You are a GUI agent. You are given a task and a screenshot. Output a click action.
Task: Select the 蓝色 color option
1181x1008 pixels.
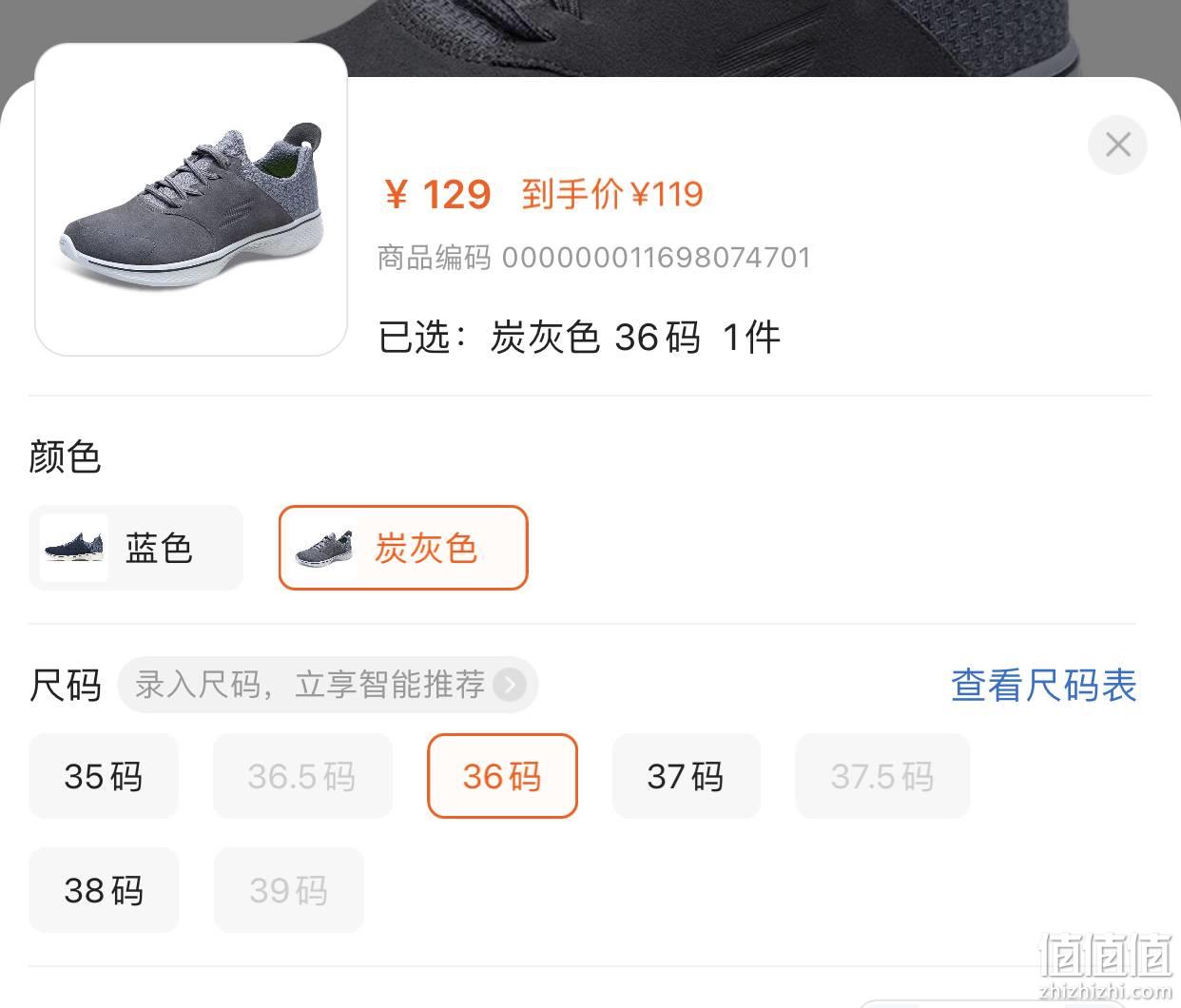(136, 548)
